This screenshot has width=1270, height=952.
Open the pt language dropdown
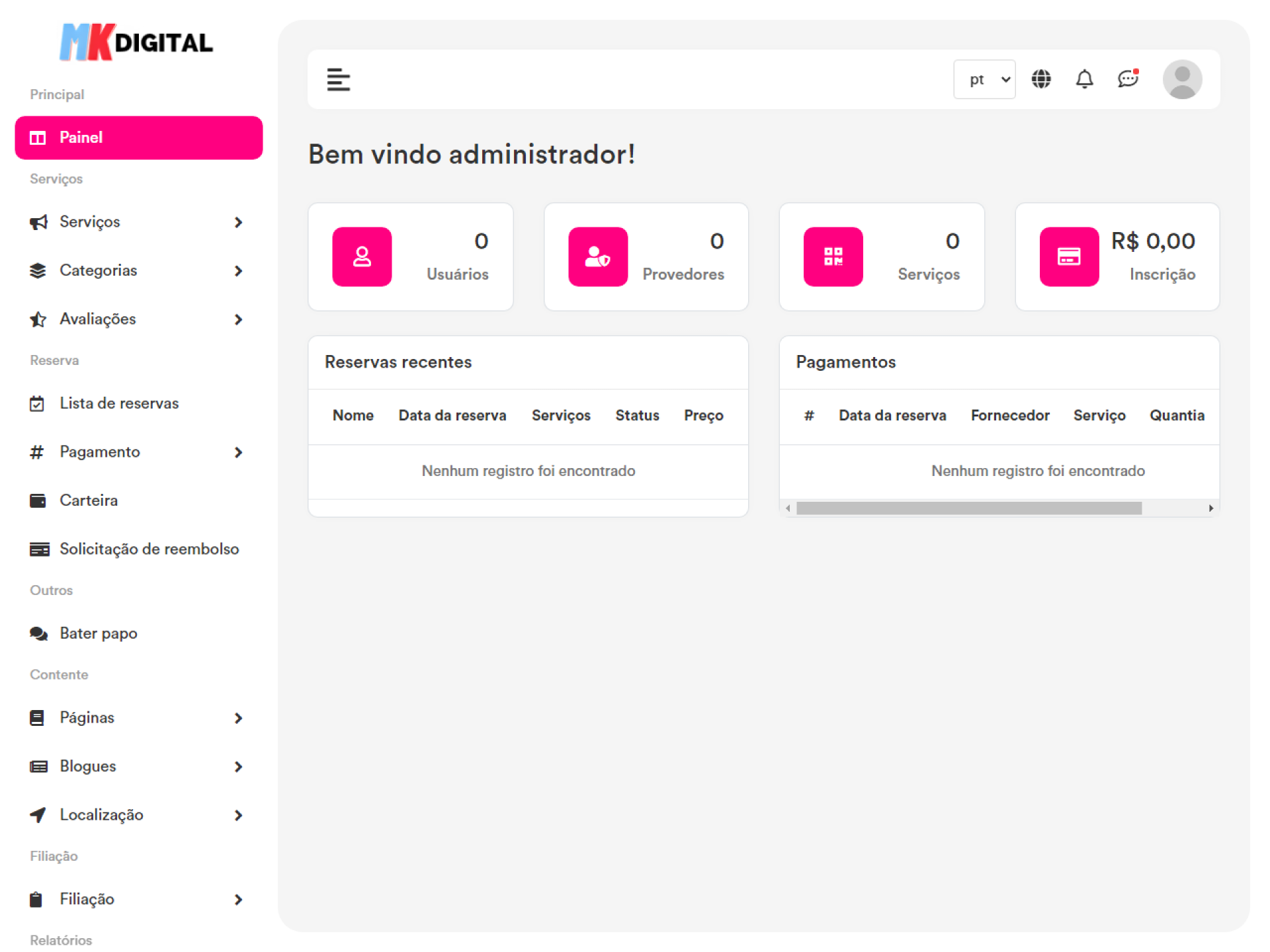pyautogui.click(x=984, y=79)
